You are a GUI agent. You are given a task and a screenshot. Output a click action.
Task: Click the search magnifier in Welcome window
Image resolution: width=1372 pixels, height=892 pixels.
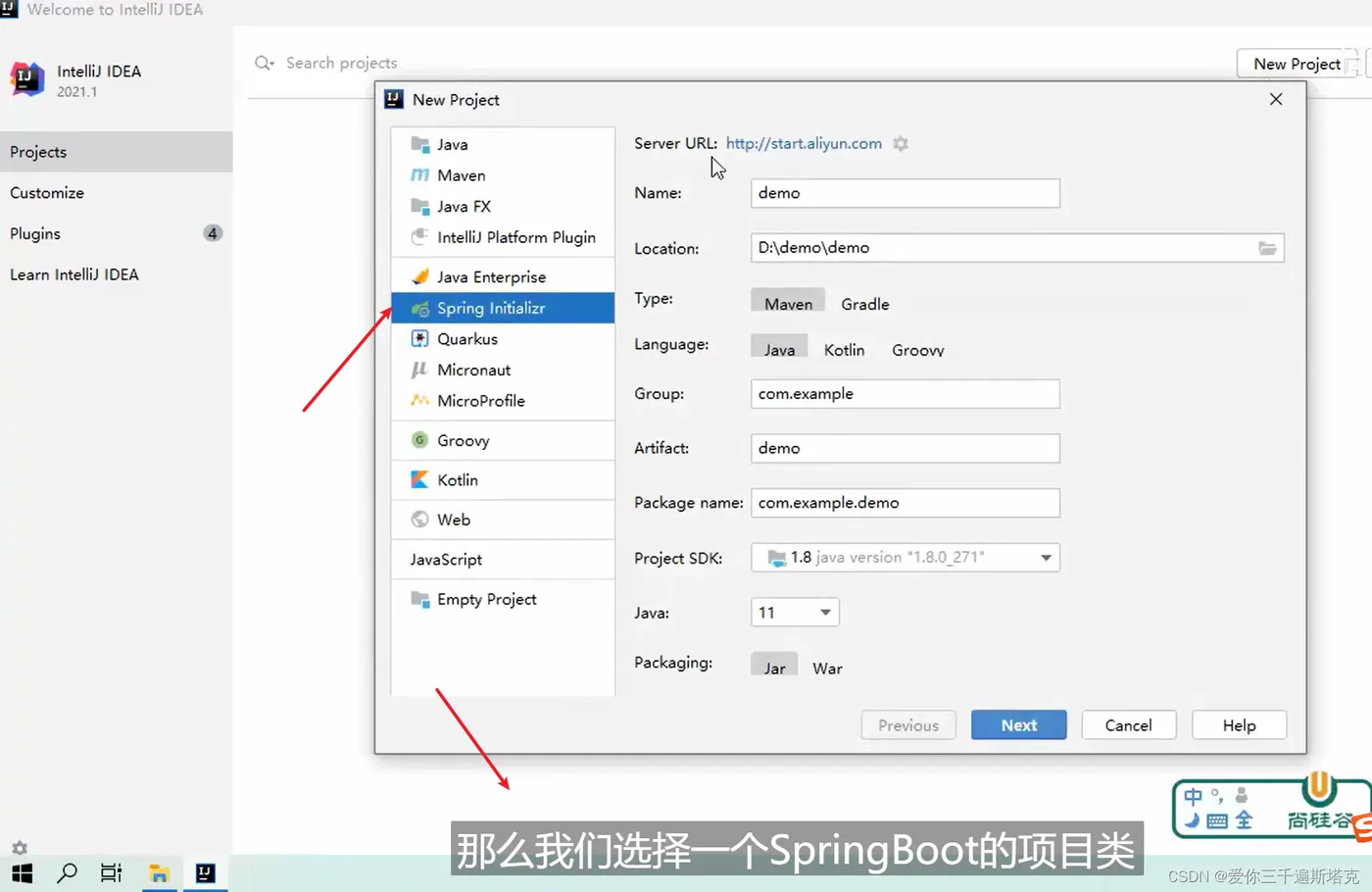(x=264, y=63)
